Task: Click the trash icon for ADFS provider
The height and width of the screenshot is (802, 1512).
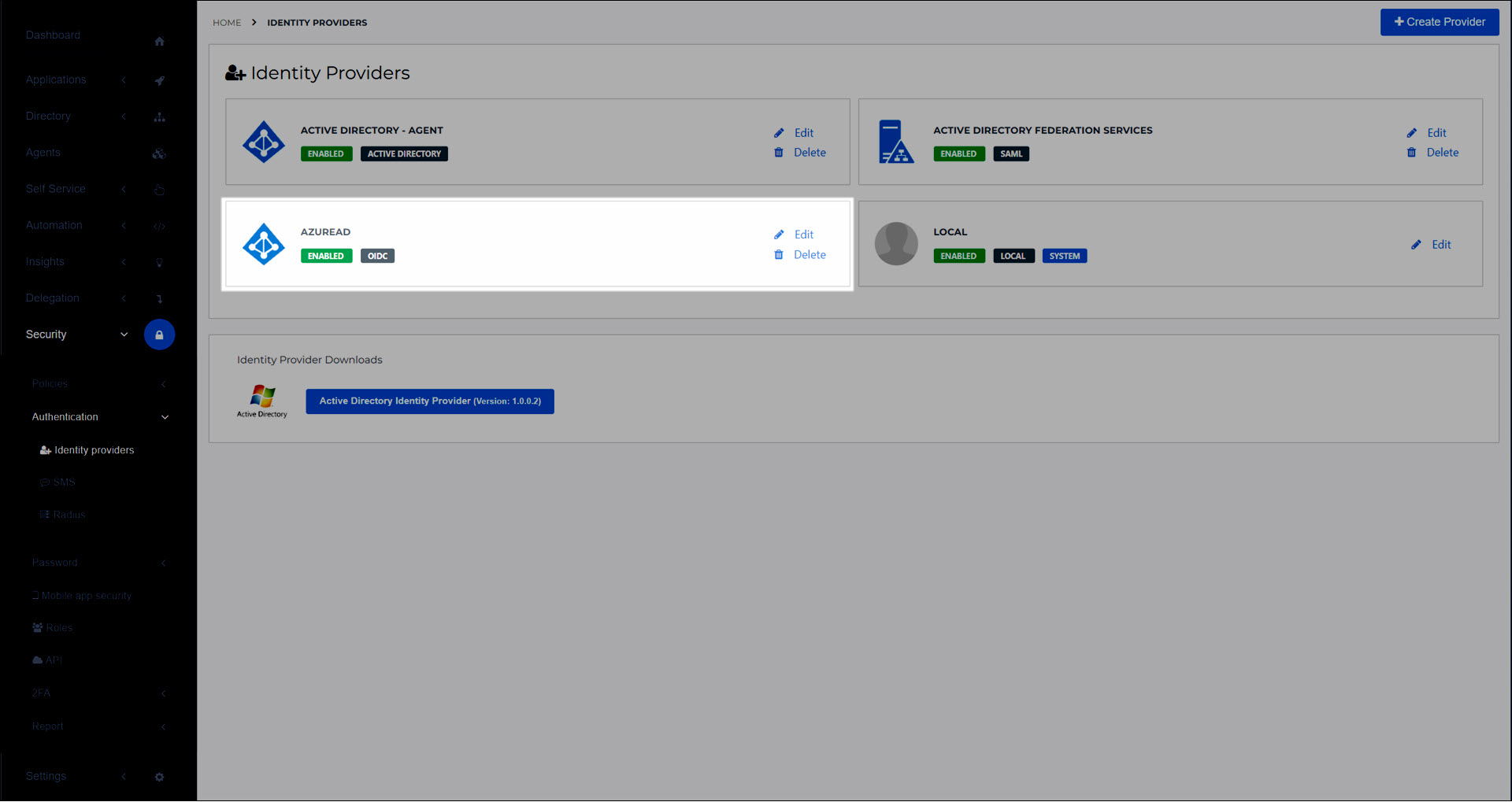Action: pyautogui.click(x=1412, y=153)
